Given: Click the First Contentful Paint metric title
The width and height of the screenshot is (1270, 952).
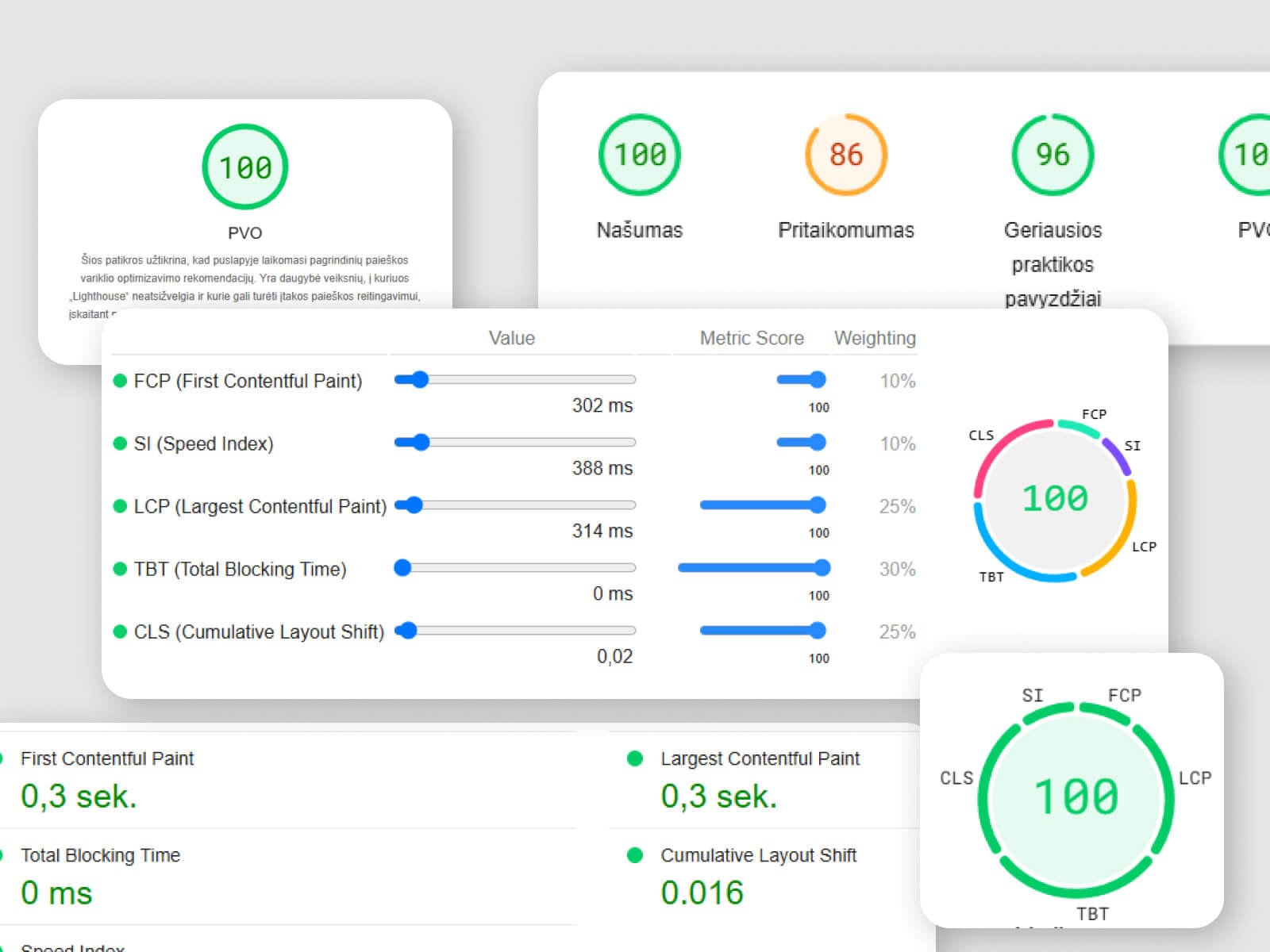Looking at the screenshot, I should (x=107, y=758).
